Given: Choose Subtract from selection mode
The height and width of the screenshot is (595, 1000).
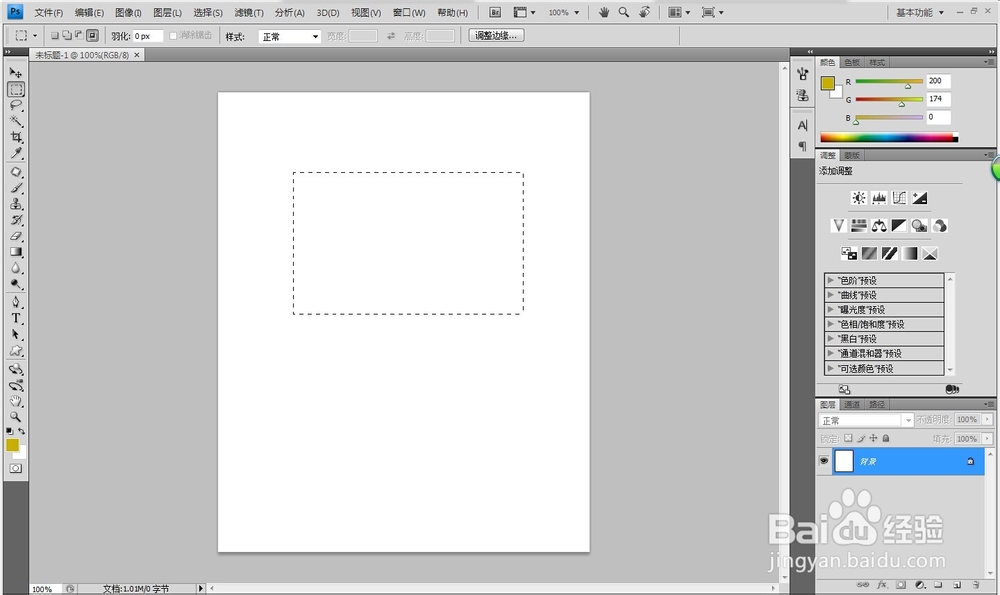Looking at the screenshot, I should coord(79,36).
